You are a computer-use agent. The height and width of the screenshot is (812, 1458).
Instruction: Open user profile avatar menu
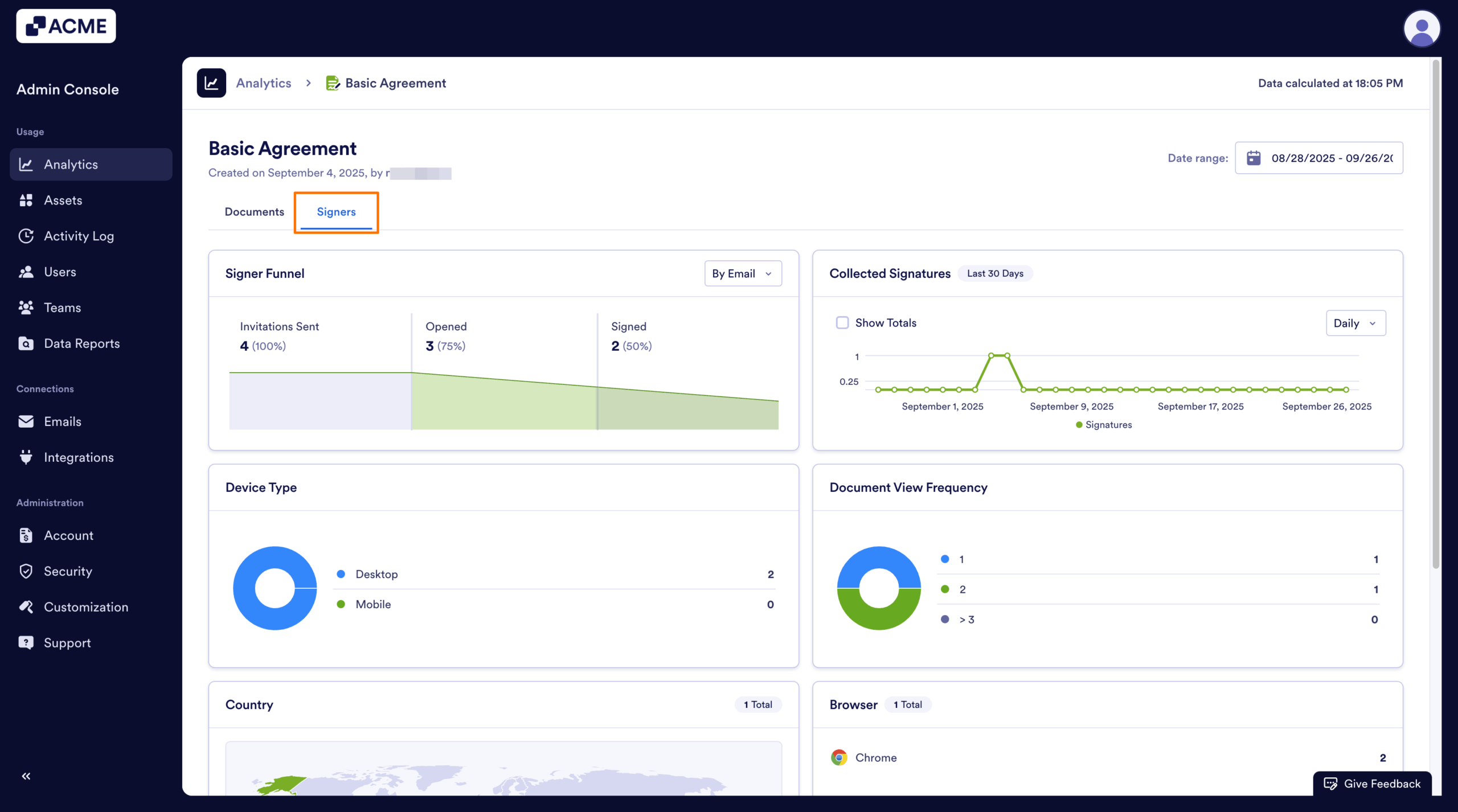1422,28
